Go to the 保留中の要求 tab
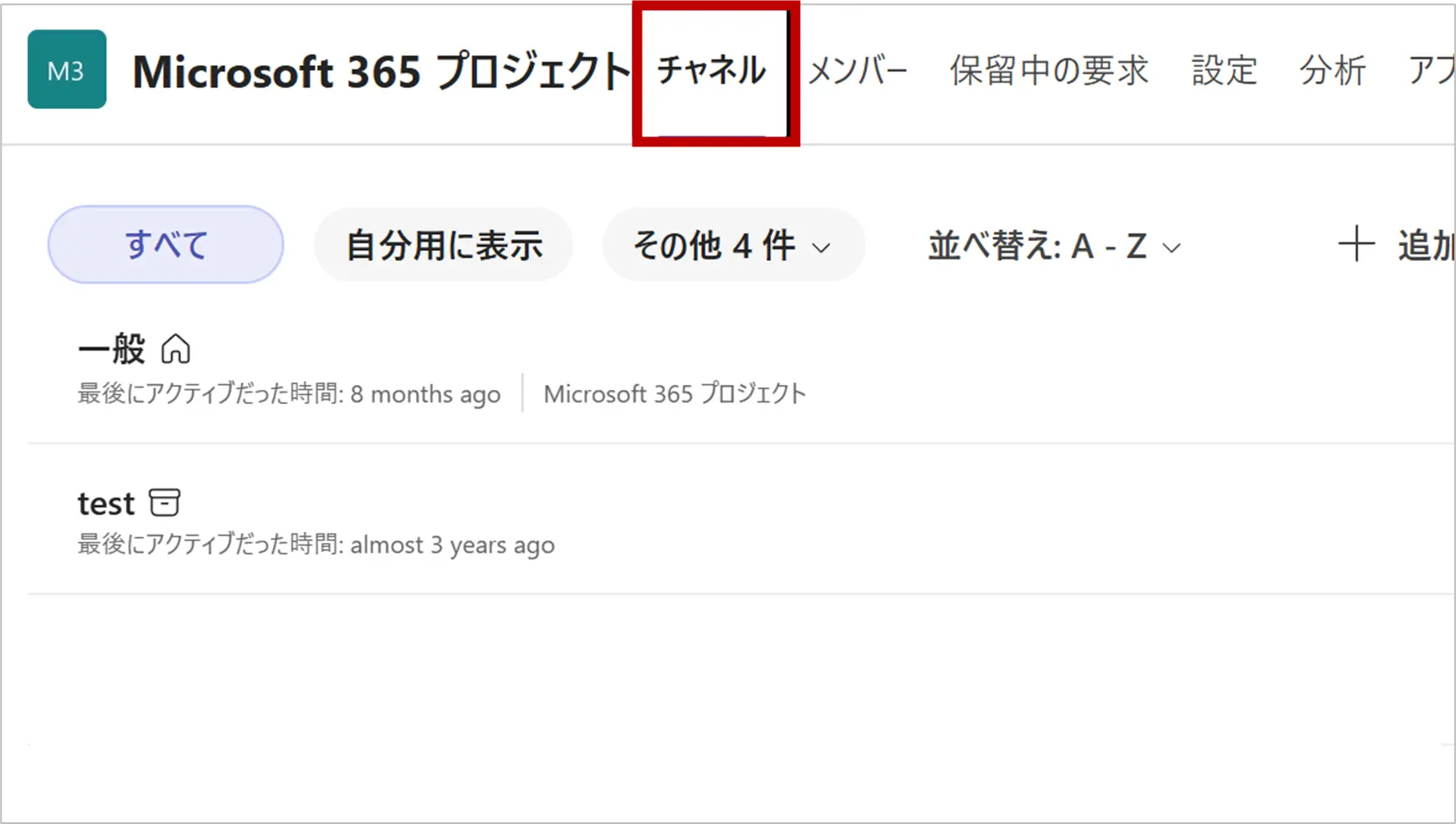Image resolution: width=1456 pixels, height=824 pixels. (1048, 70)
